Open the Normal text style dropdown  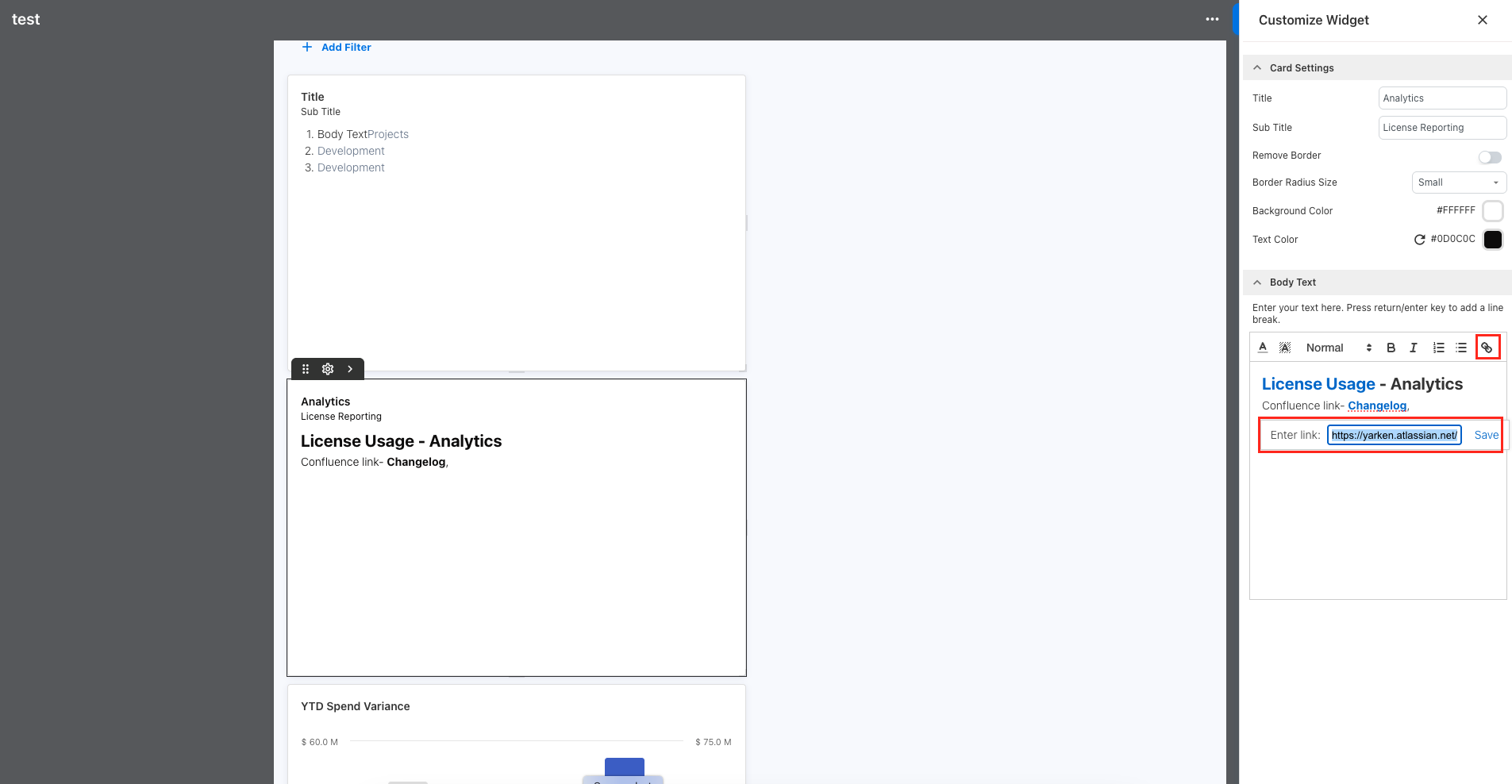pos(1338,348)
